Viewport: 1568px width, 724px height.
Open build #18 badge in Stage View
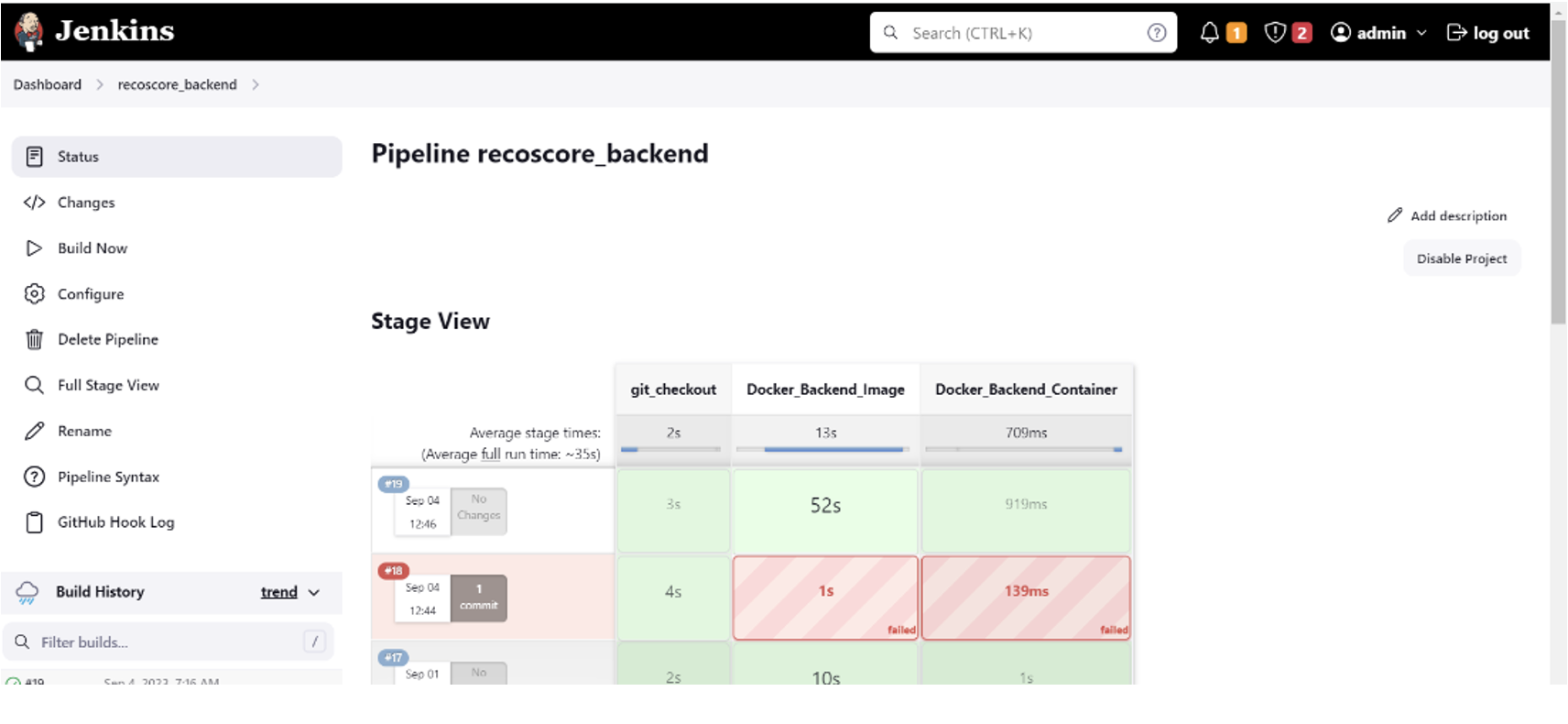(394, 570)
